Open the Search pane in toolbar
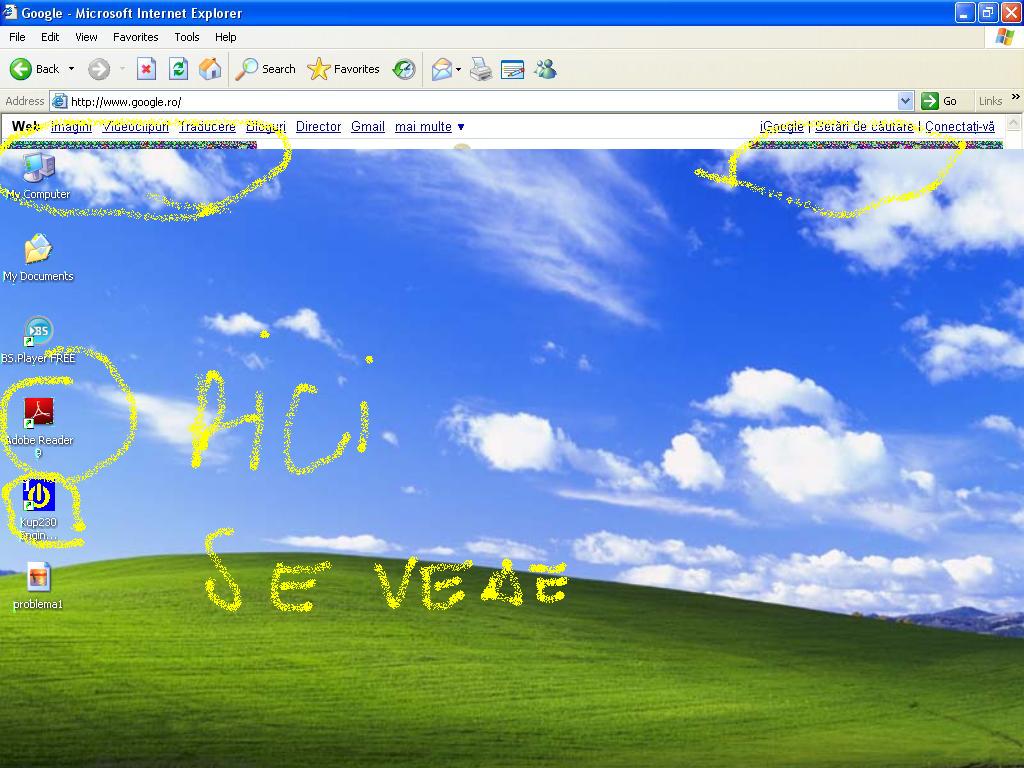1024x768 pixels. click(x=265, y=69)
